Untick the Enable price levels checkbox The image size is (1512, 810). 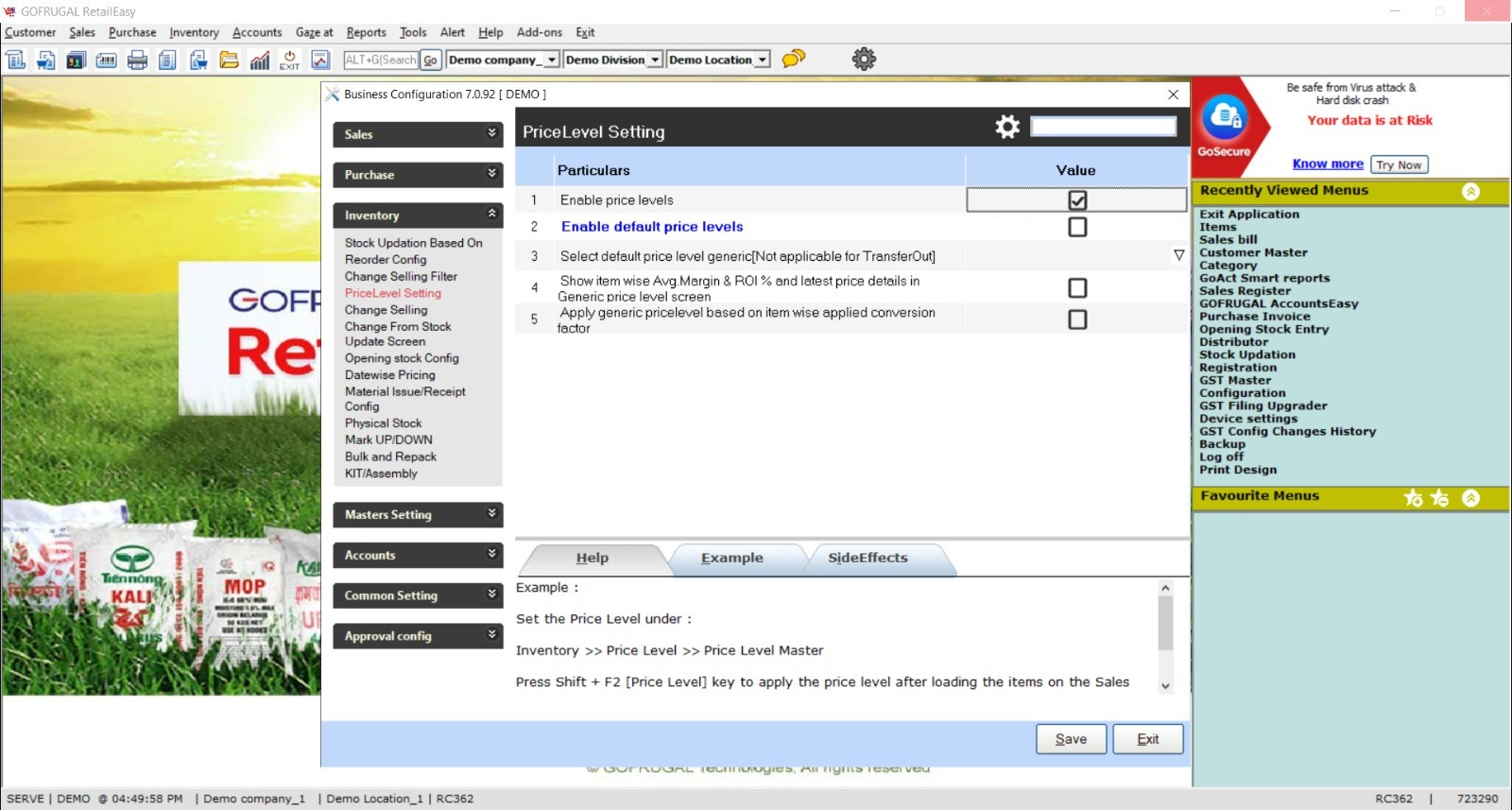pyautogui.click(x=1077, y=200)
